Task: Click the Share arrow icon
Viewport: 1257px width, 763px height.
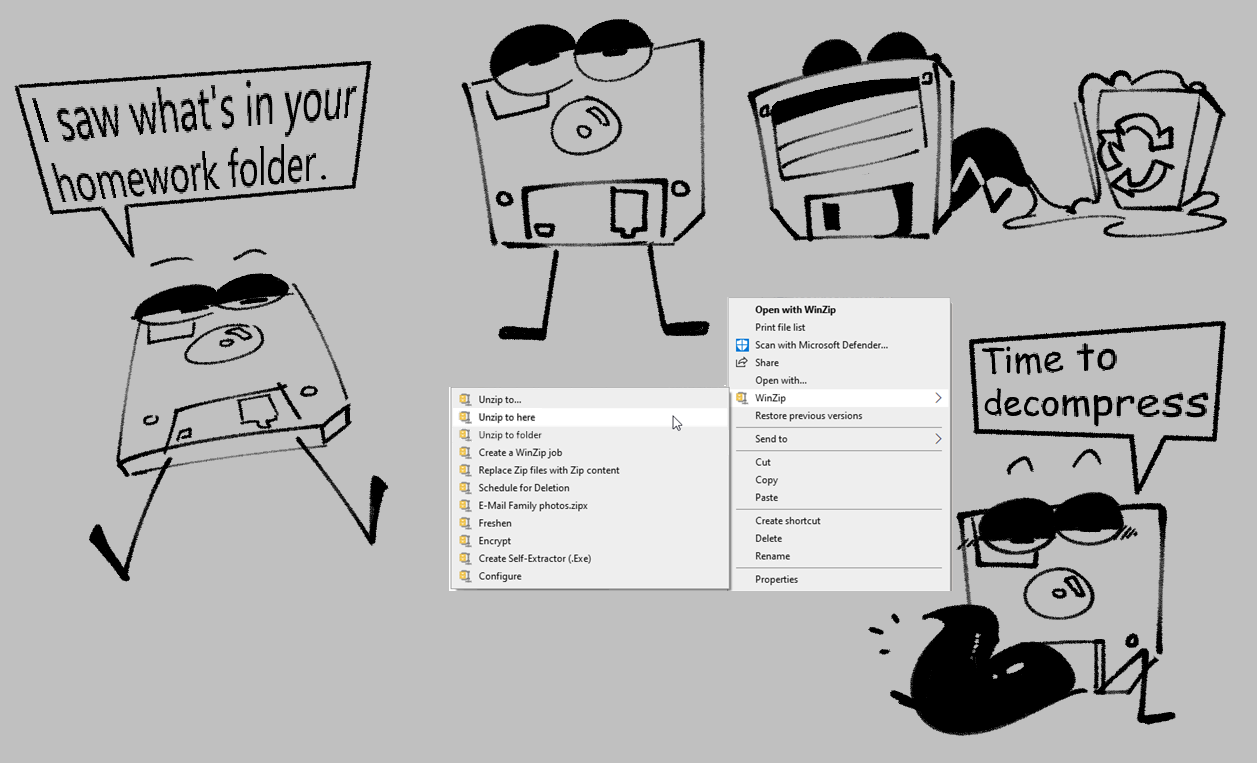Action: point(742,363)
